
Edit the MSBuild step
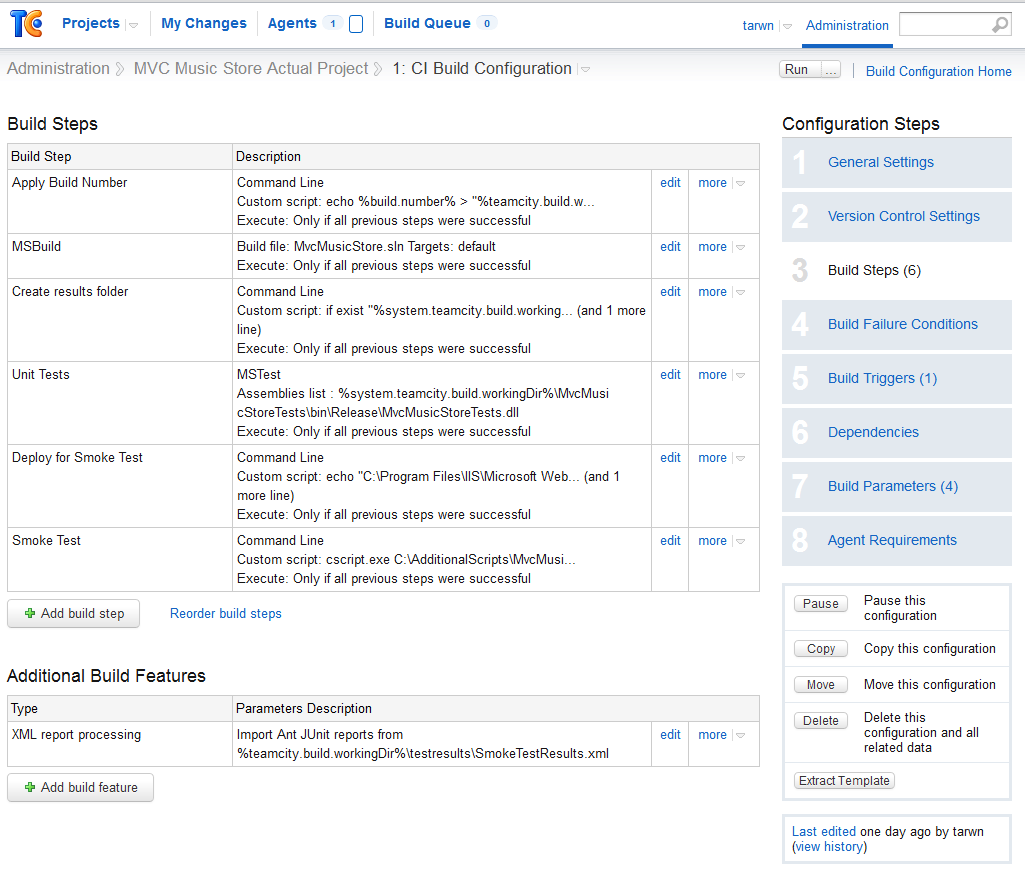click(670, 247)
